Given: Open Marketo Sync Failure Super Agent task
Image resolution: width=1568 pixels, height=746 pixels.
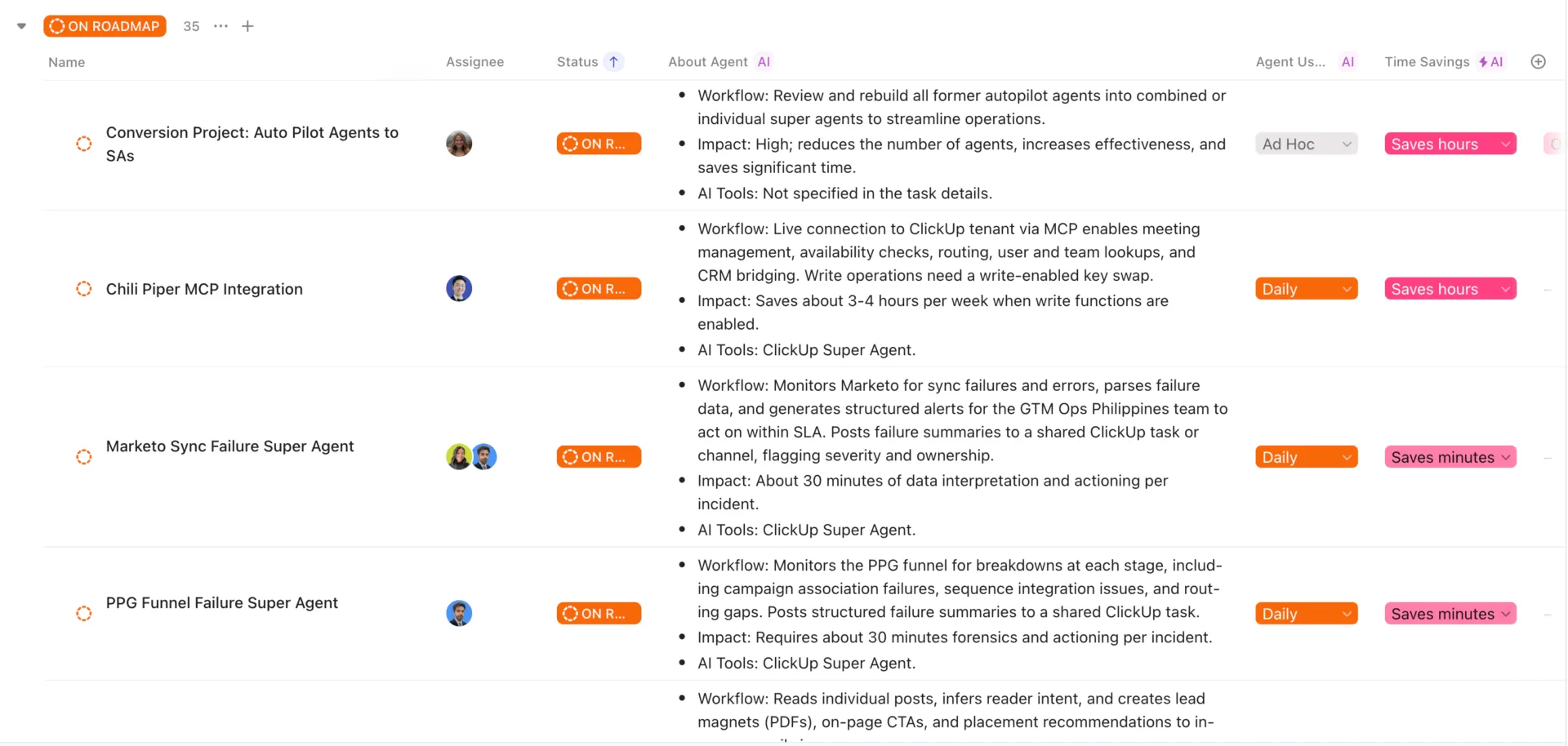Looking at the screenshot, I should 230,446.
